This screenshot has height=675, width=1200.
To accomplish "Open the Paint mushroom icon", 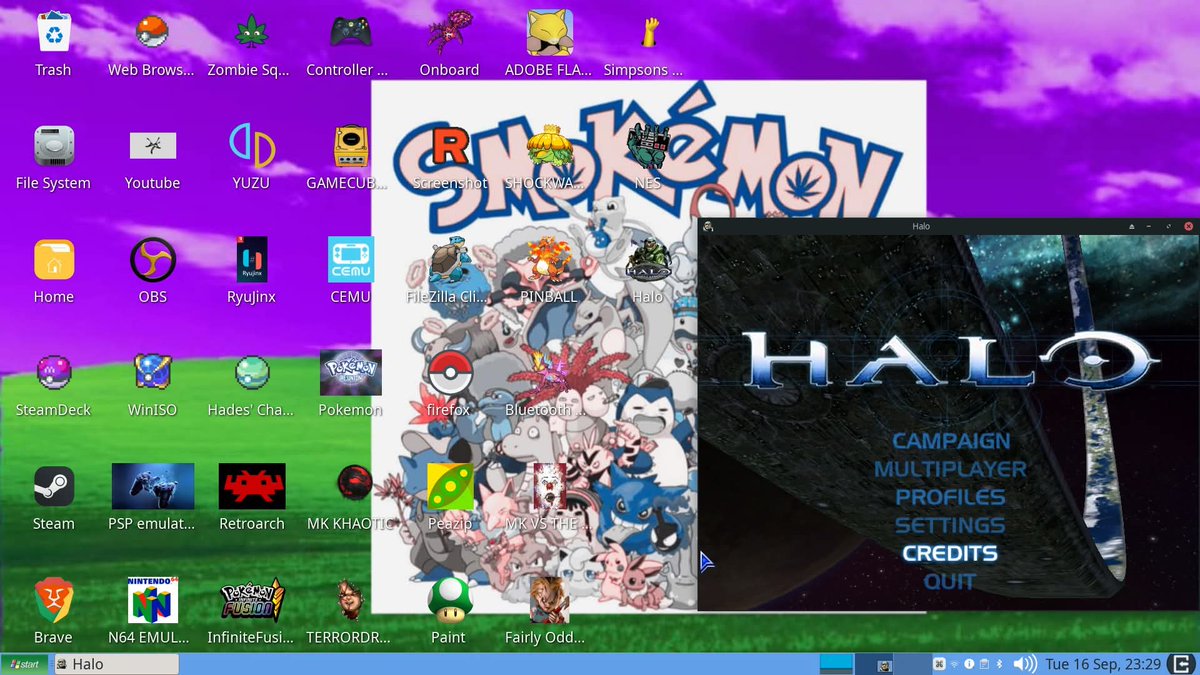I will click(x=449, y=600).
